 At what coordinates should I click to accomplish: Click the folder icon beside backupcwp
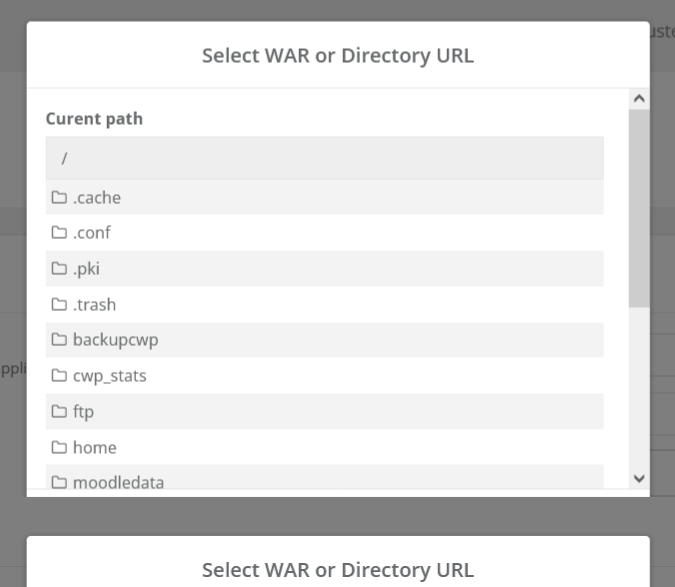click(59, 340)
